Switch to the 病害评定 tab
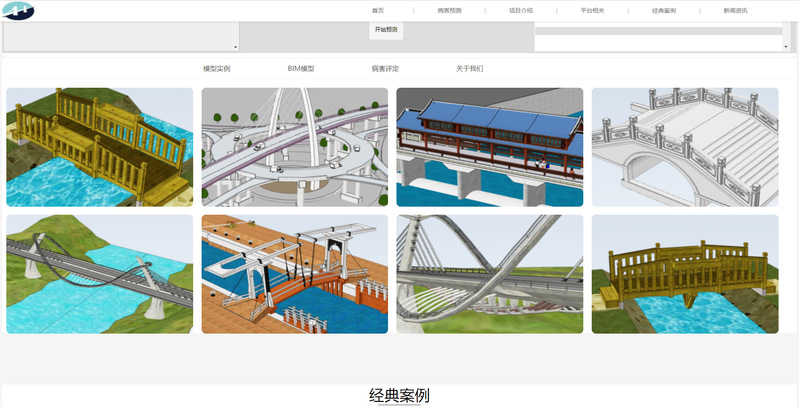Viewport: 799px width, 407px height. 385,69
